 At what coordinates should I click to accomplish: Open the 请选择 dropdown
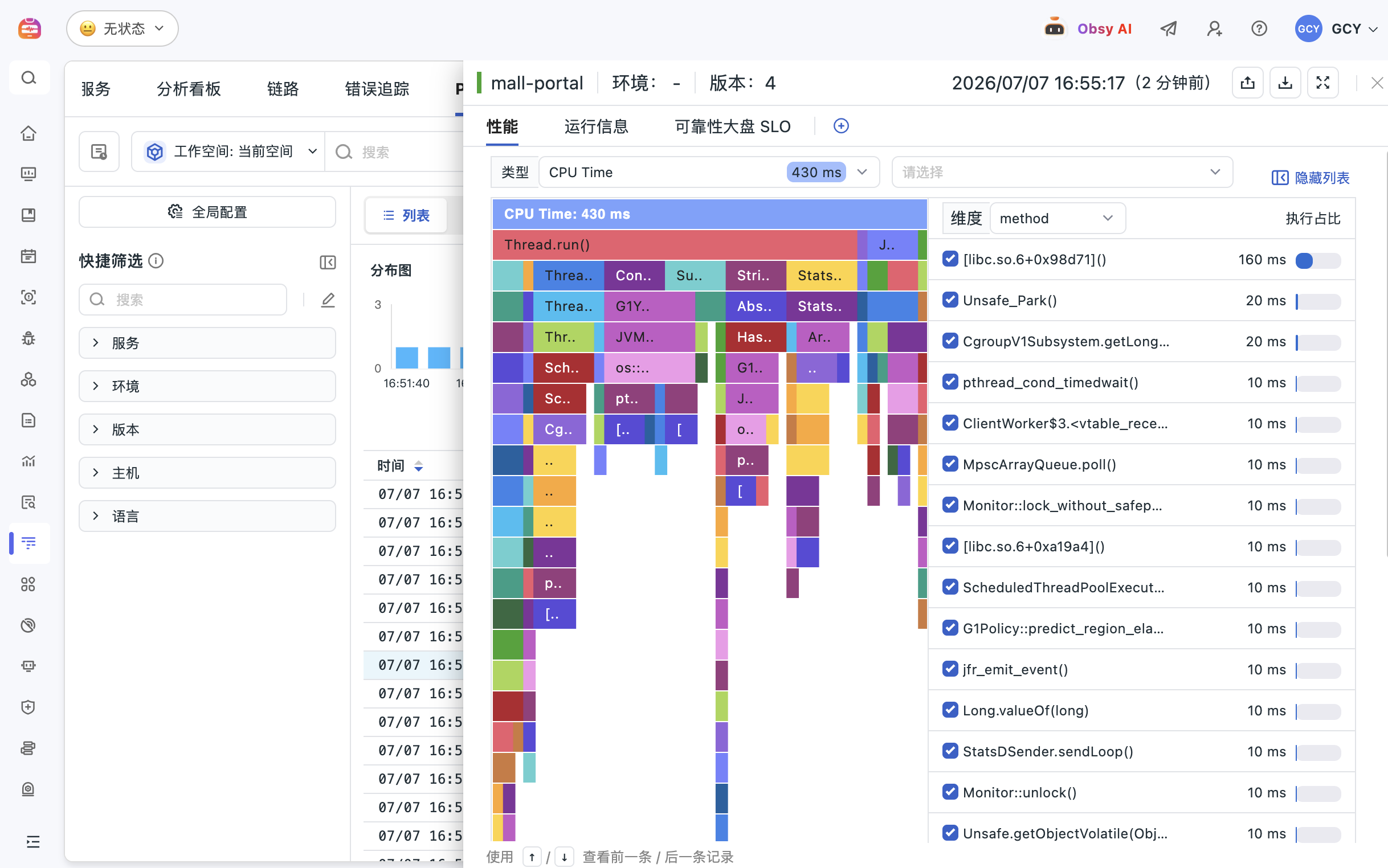1062,172
